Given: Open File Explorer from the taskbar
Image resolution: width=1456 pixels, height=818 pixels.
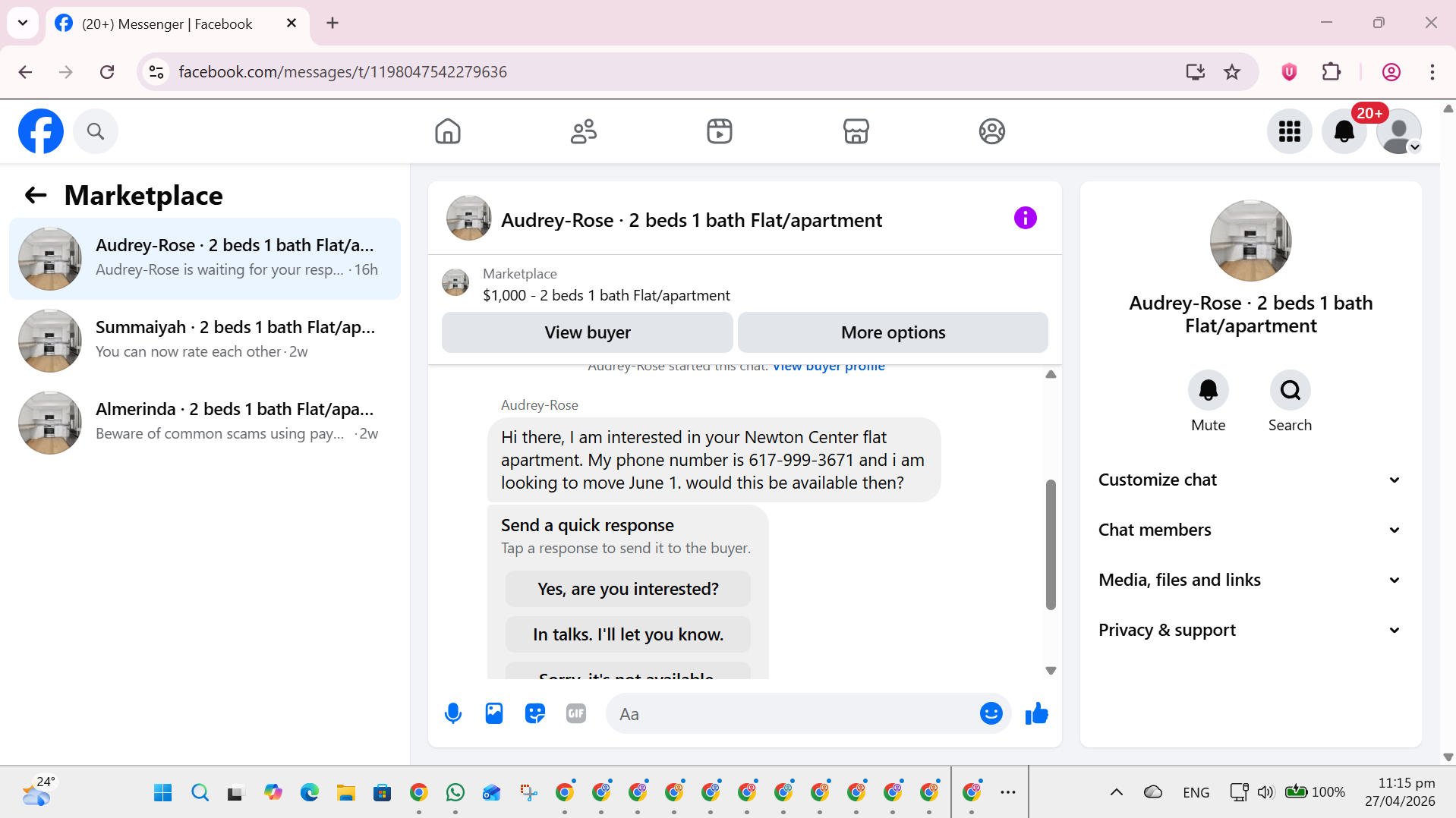Looking at the screenshot, I should point(346,793).
